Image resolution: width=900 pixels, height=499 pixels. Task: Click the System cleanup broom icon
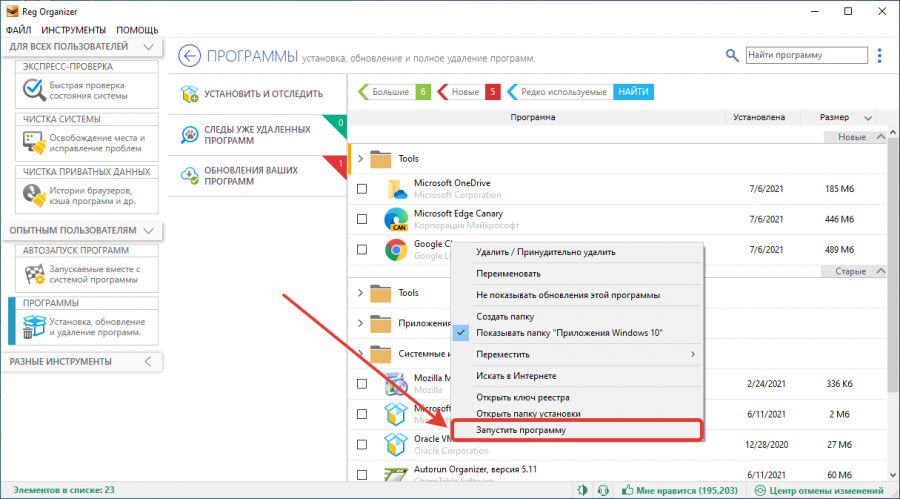click(34, 143)
